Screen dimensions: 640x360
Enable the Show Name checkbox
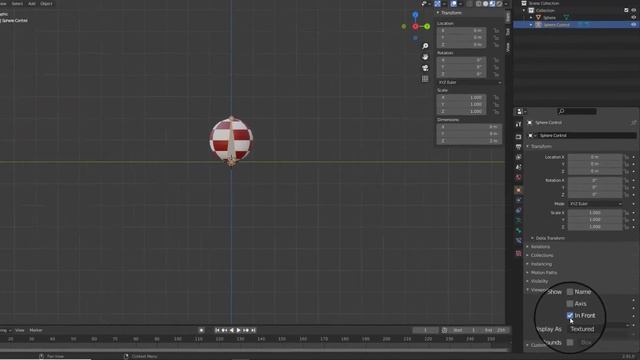570,292
